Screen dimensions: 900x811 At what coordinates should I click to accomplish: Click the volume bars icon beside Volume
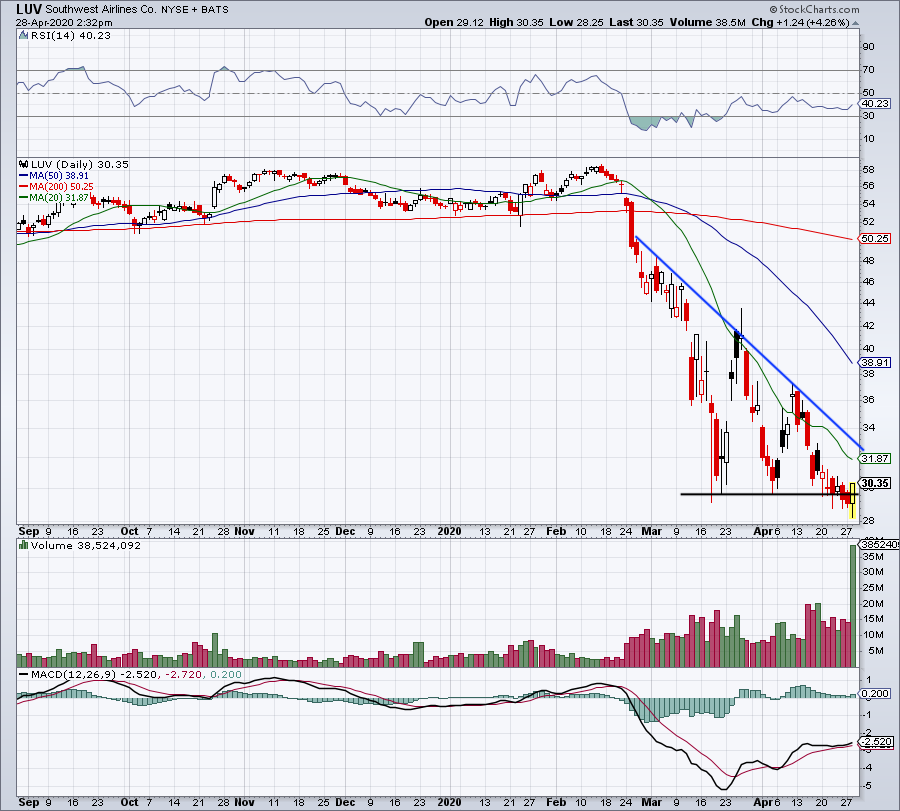(x=24, y=545)
